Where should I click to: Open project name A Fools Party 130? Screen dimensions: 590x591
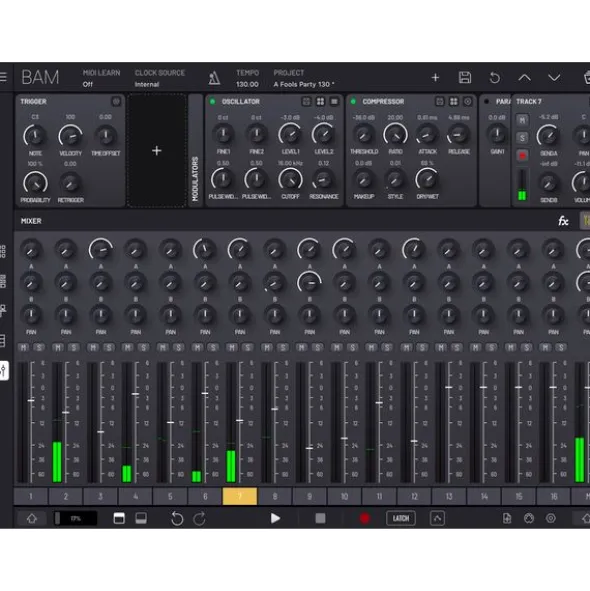tap(304, 84)
